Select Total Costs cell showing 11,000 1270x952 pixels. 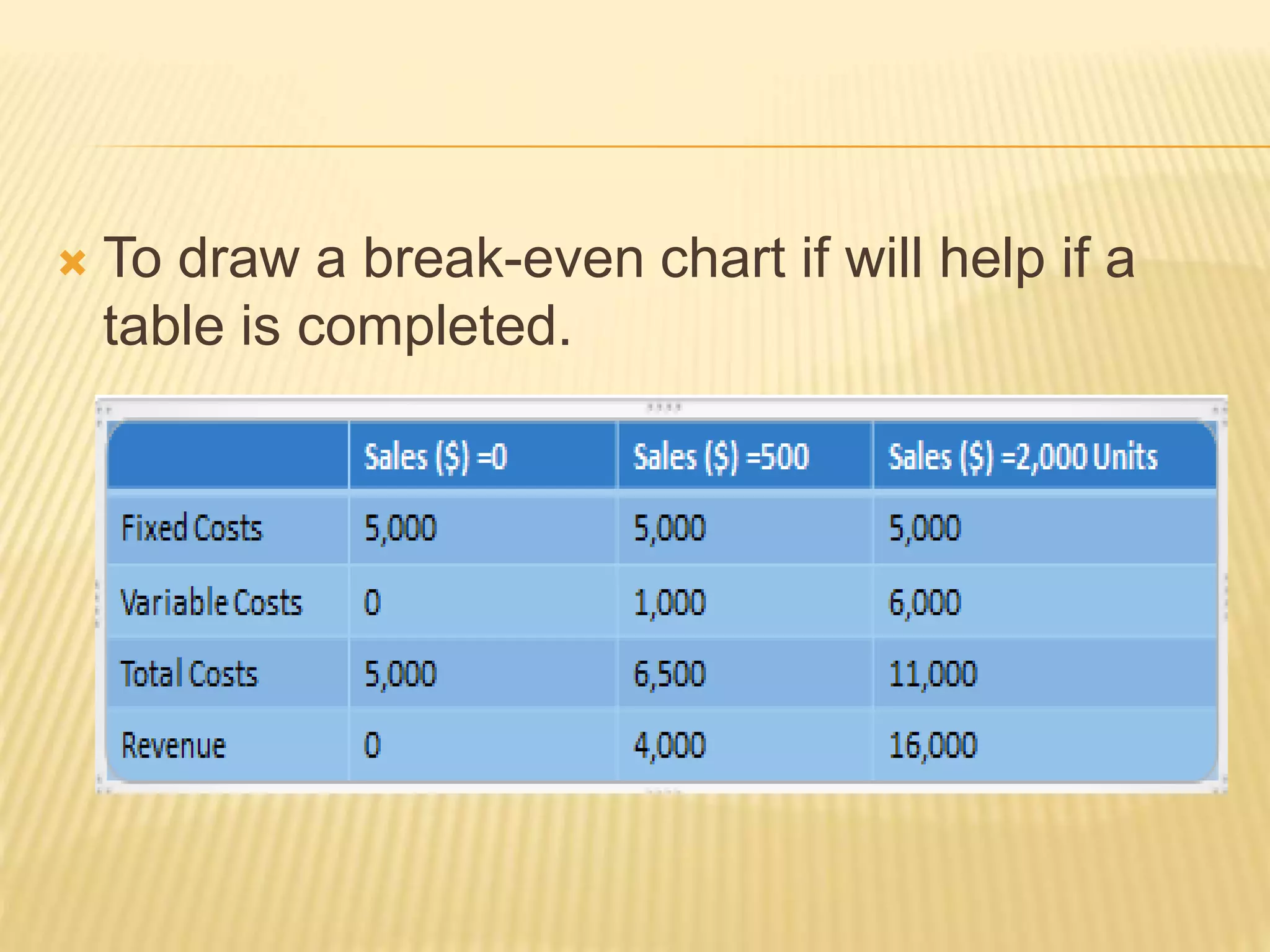[x=933, y=674]
